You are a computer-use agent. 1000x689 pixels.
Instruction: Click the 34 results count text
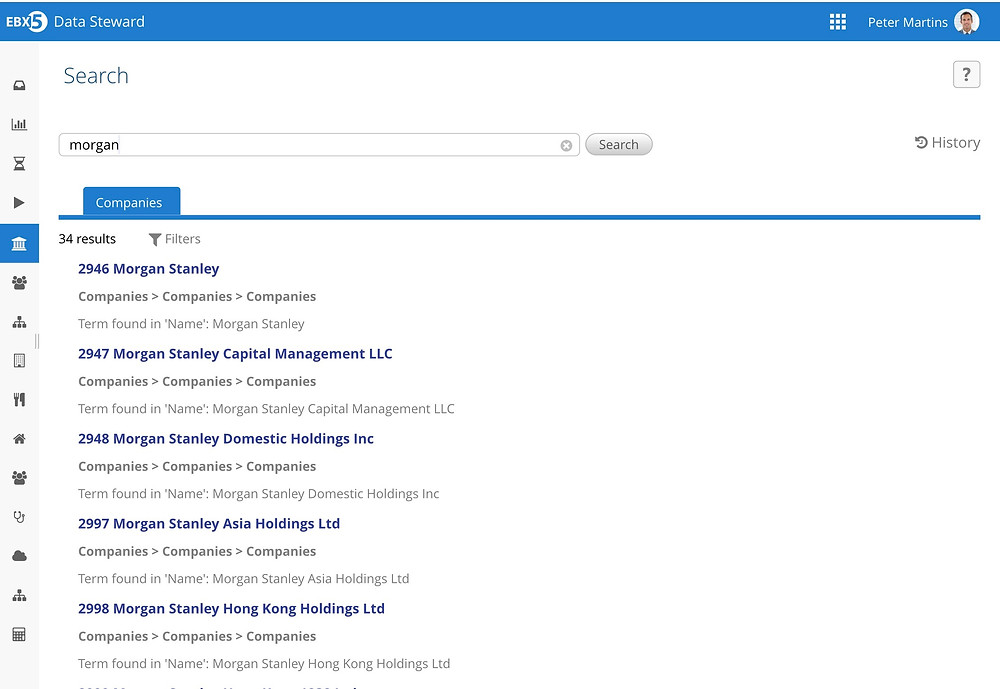(87, 239)
